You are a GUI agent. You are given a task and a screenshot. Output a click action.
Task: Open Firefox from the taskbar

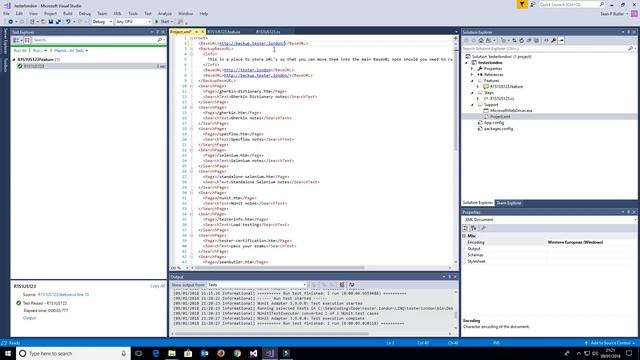(x=221, y=353)
